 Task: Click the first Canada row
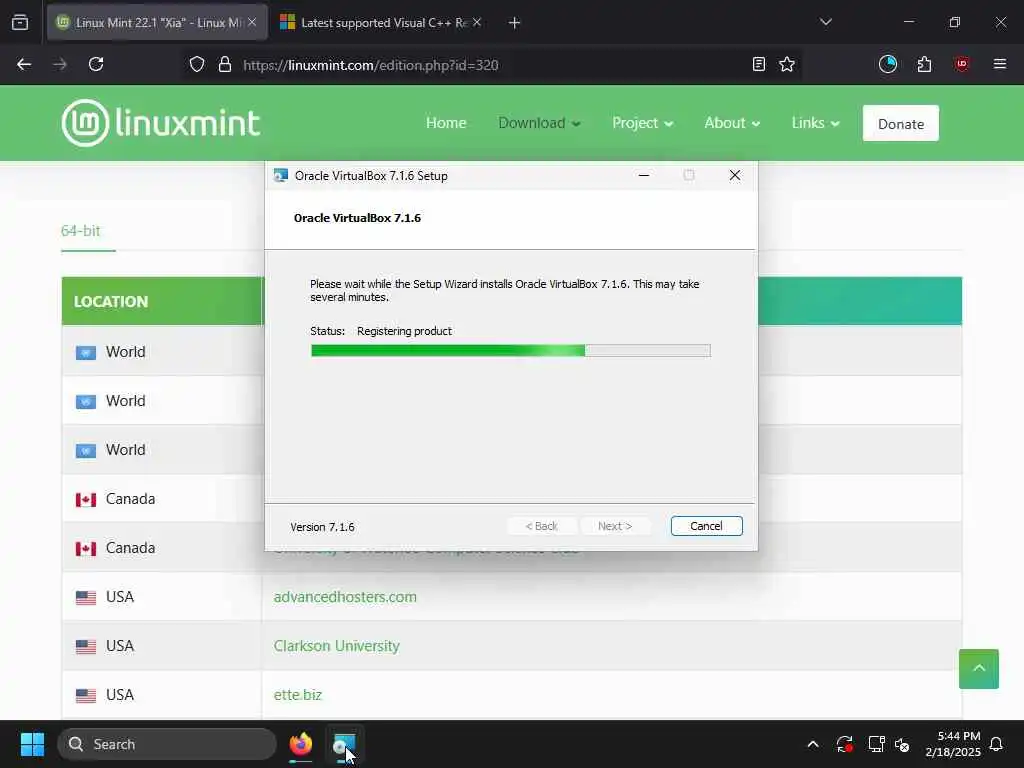pos(162,498)
